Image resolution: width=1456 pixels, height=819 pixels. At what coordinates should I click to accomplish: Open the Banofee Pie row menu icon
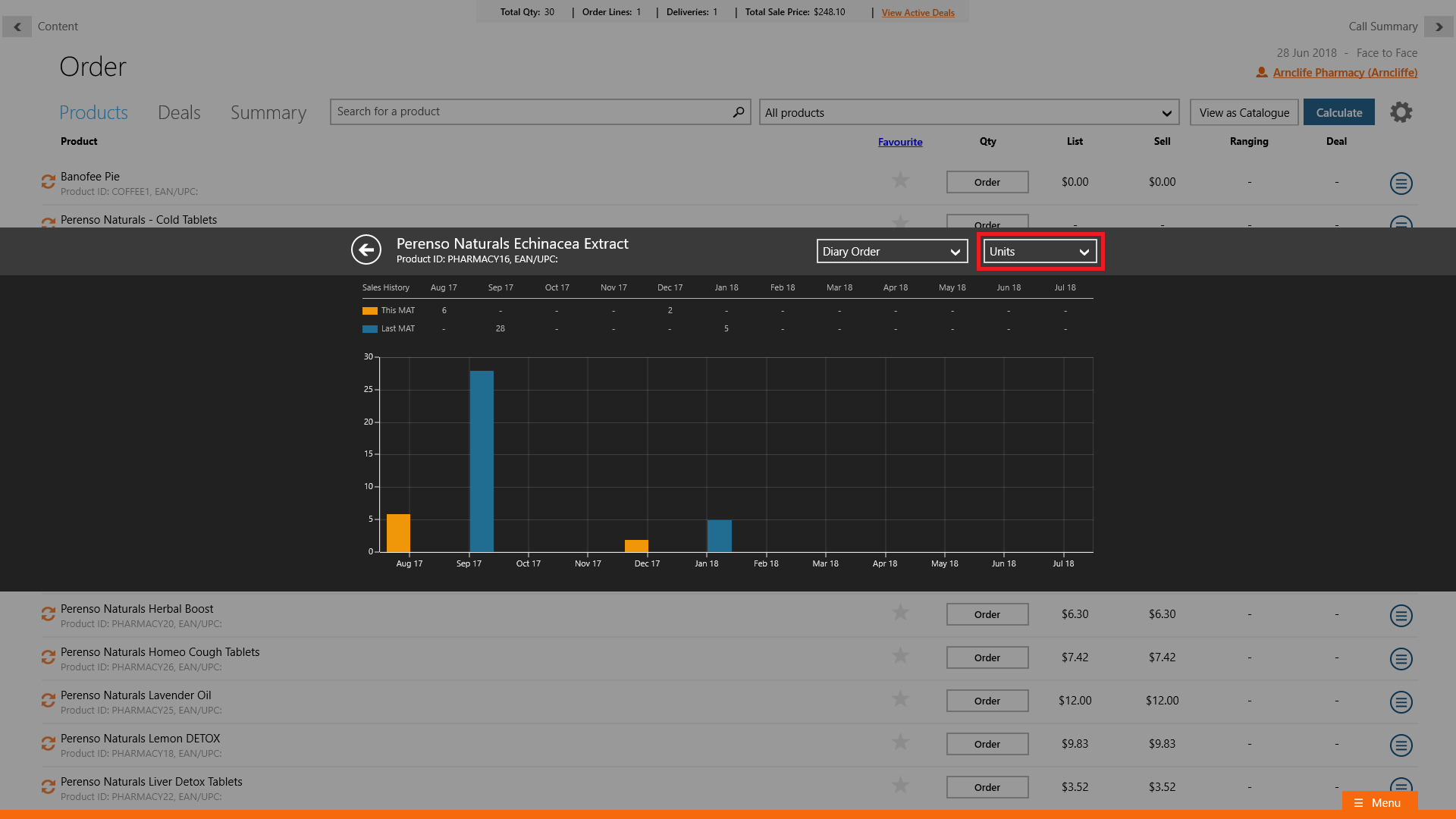tap(1401, 184)
